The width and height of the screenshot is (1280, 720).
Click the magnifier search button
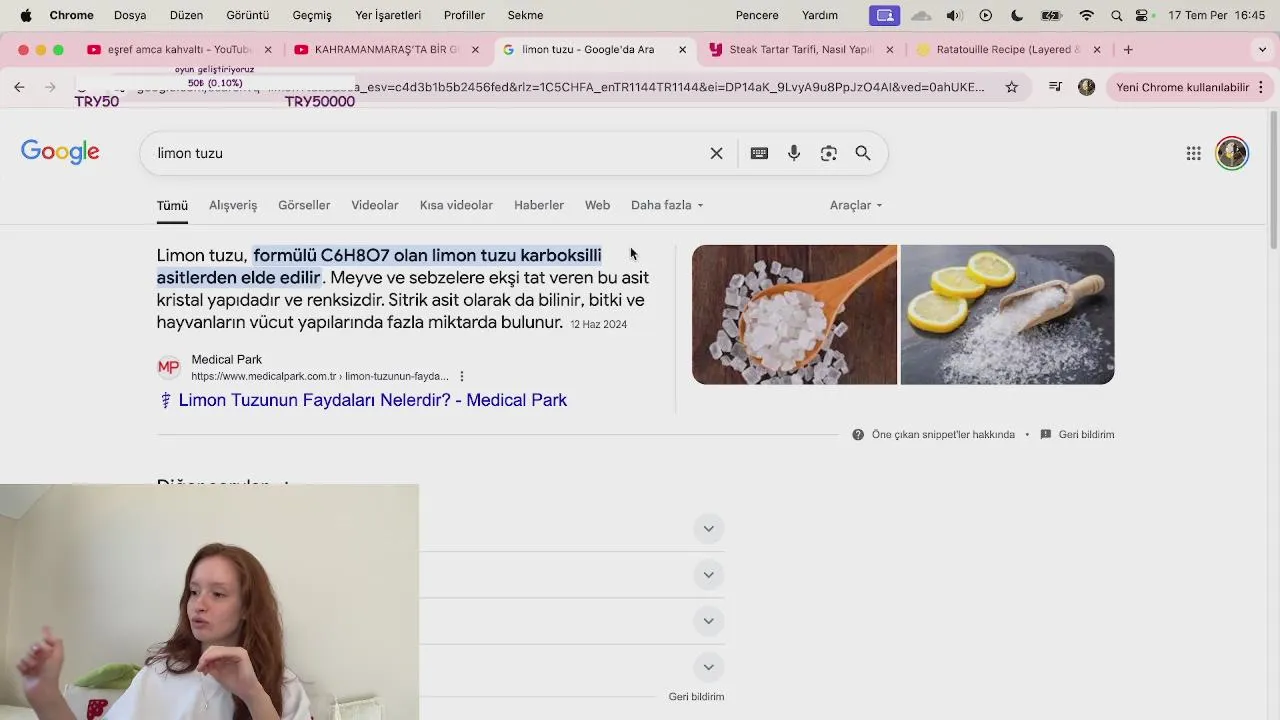pyautogui.click(x=863, y=153)
